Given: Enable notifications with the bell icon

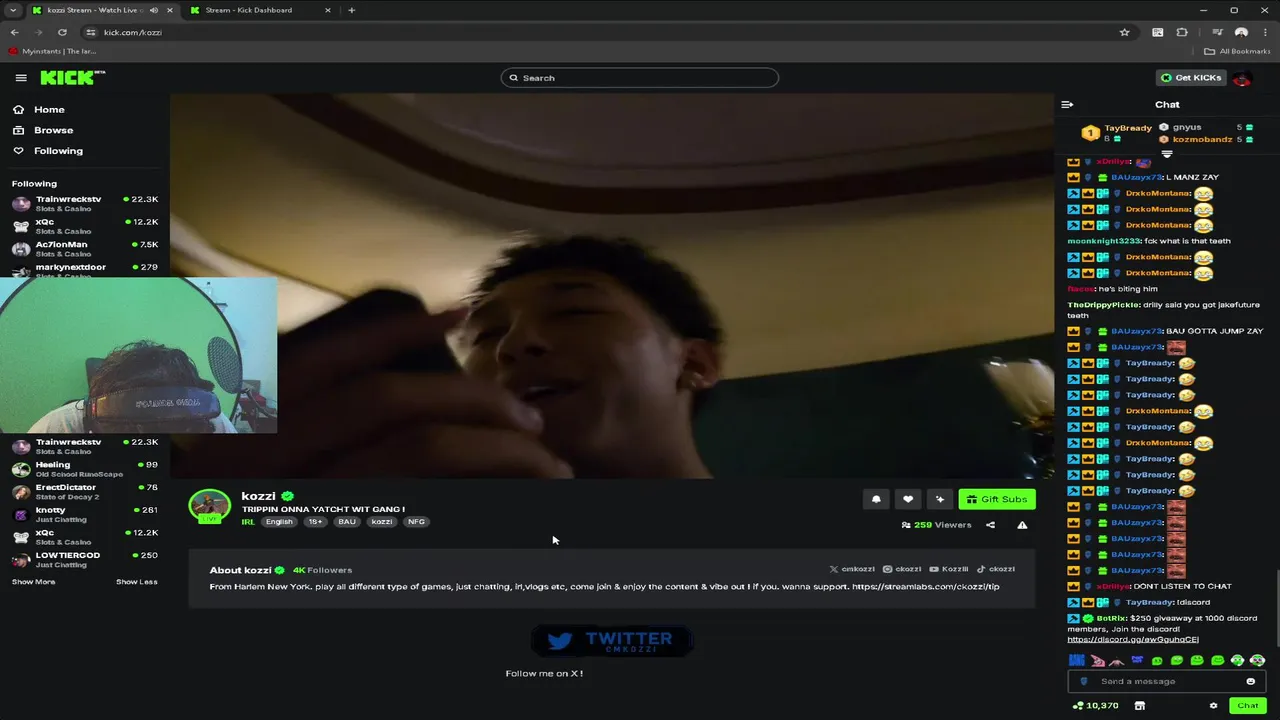Looking at the screenshot, I should 876,499.
